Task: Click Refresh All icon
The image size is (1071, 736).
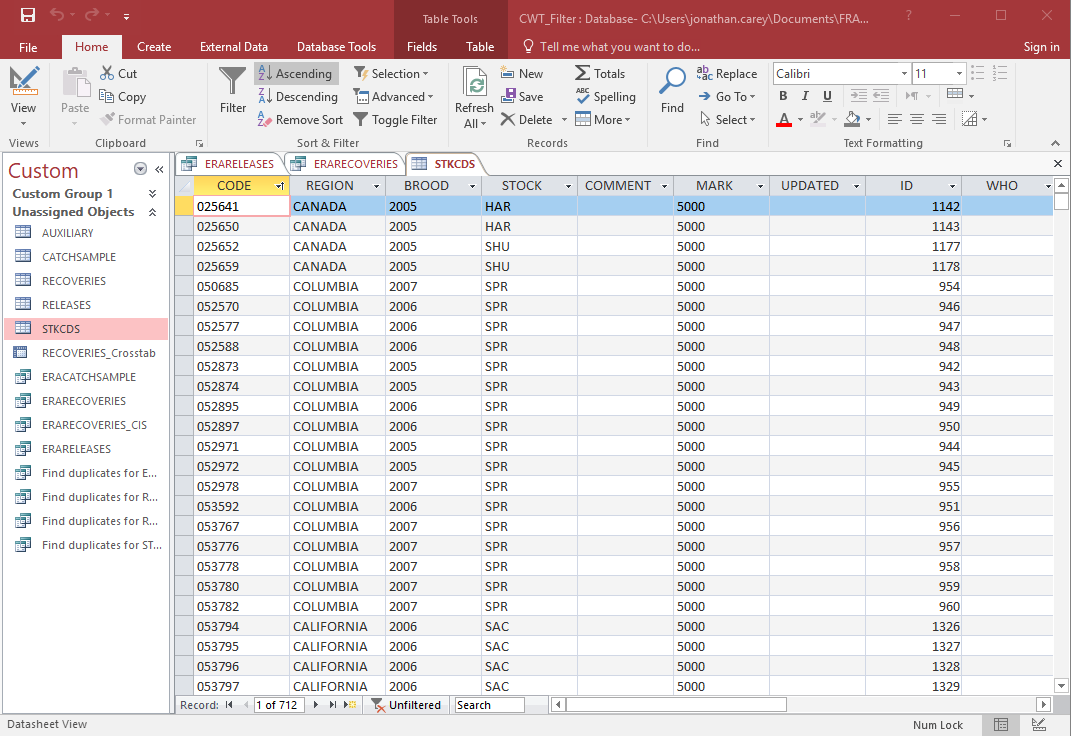Action: pyautogui.click(x=474, y=96)
